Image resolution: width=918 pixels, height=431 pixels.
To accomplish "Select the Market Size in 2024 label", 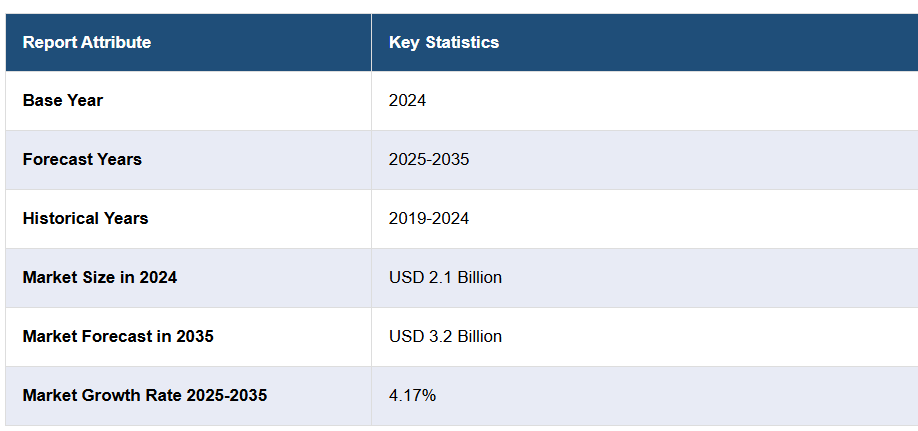I will (x=100, y=277).
